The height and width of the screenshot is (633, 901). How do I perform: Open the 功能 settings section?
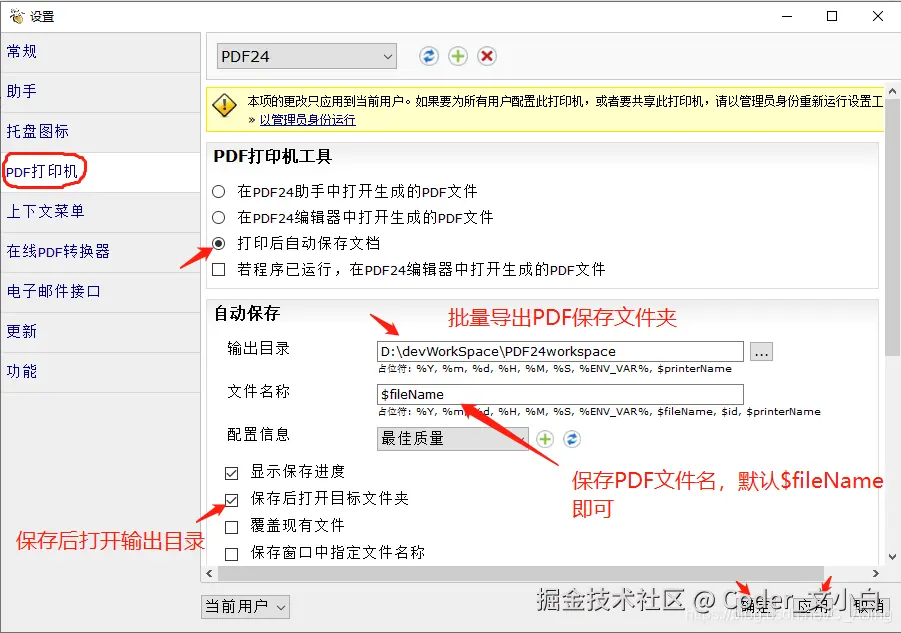tap(101, 372)
